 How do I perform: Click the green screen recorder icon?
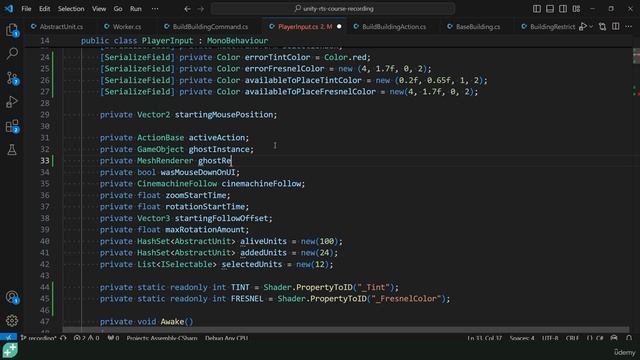click(x=10, y=351)
